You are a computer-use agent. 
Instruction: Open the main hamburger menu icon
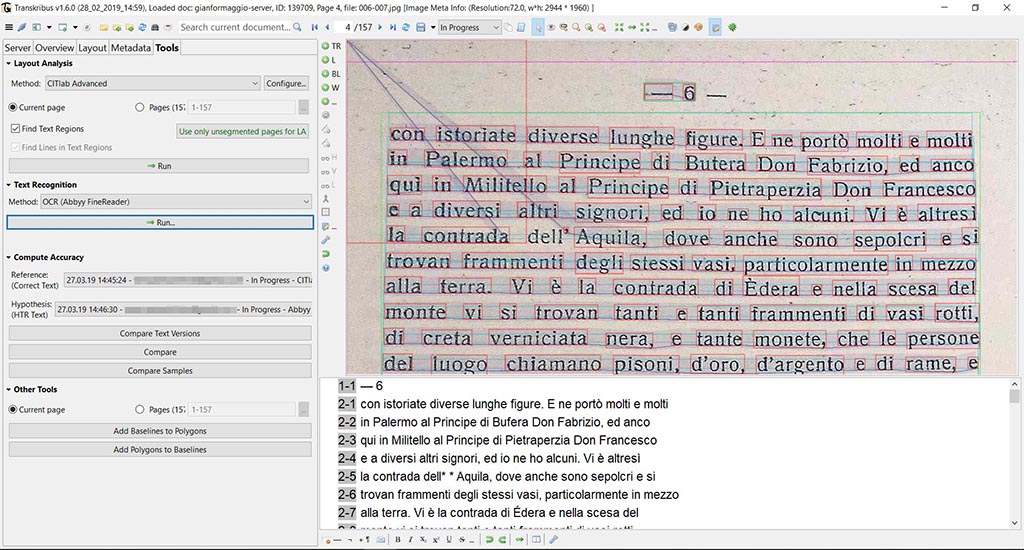pyautogui.click(x=8, y=27)
